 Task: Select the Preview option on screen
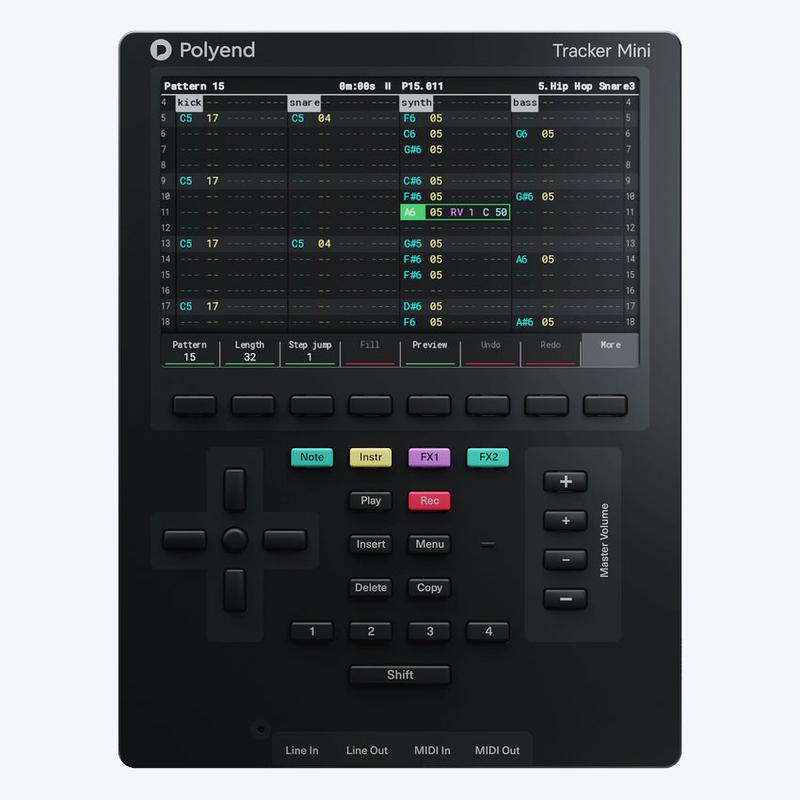pyautogui.click(x=430, y=350)
